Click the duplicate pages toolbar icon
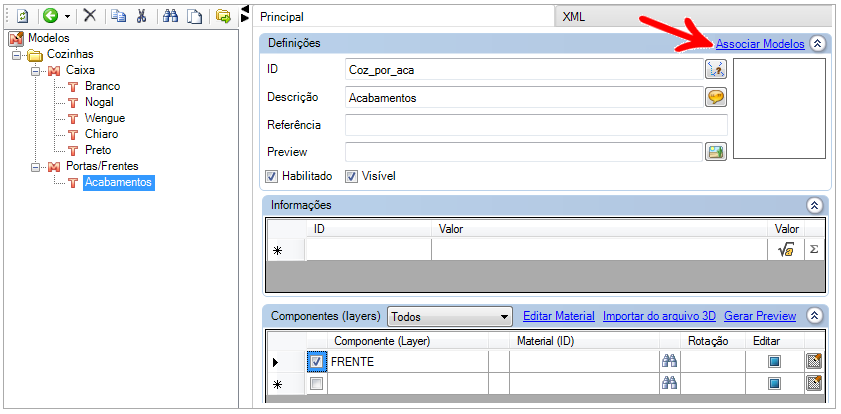This screenshot has height=414, width=841. 194,17
